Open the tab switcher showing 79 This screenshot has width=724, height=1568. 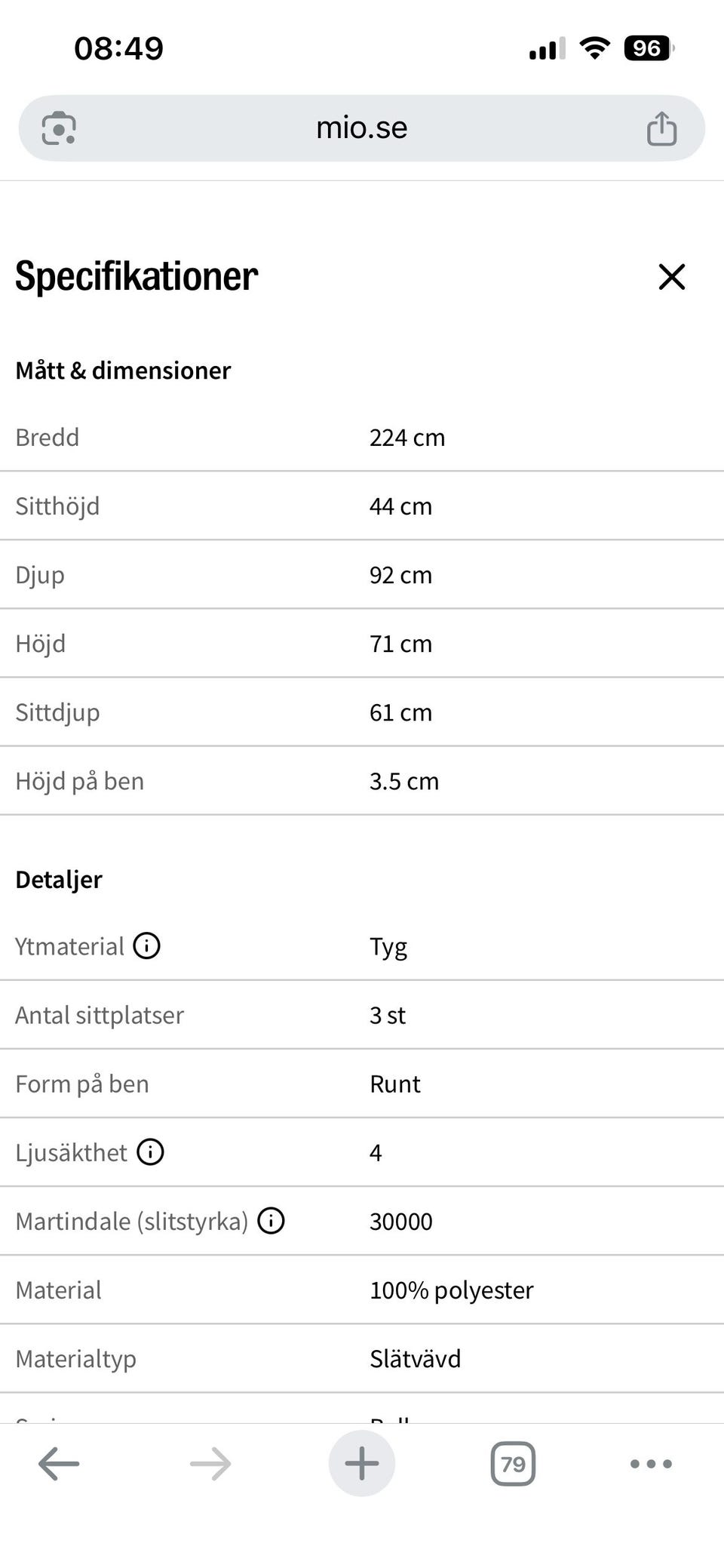(513, 1464)
